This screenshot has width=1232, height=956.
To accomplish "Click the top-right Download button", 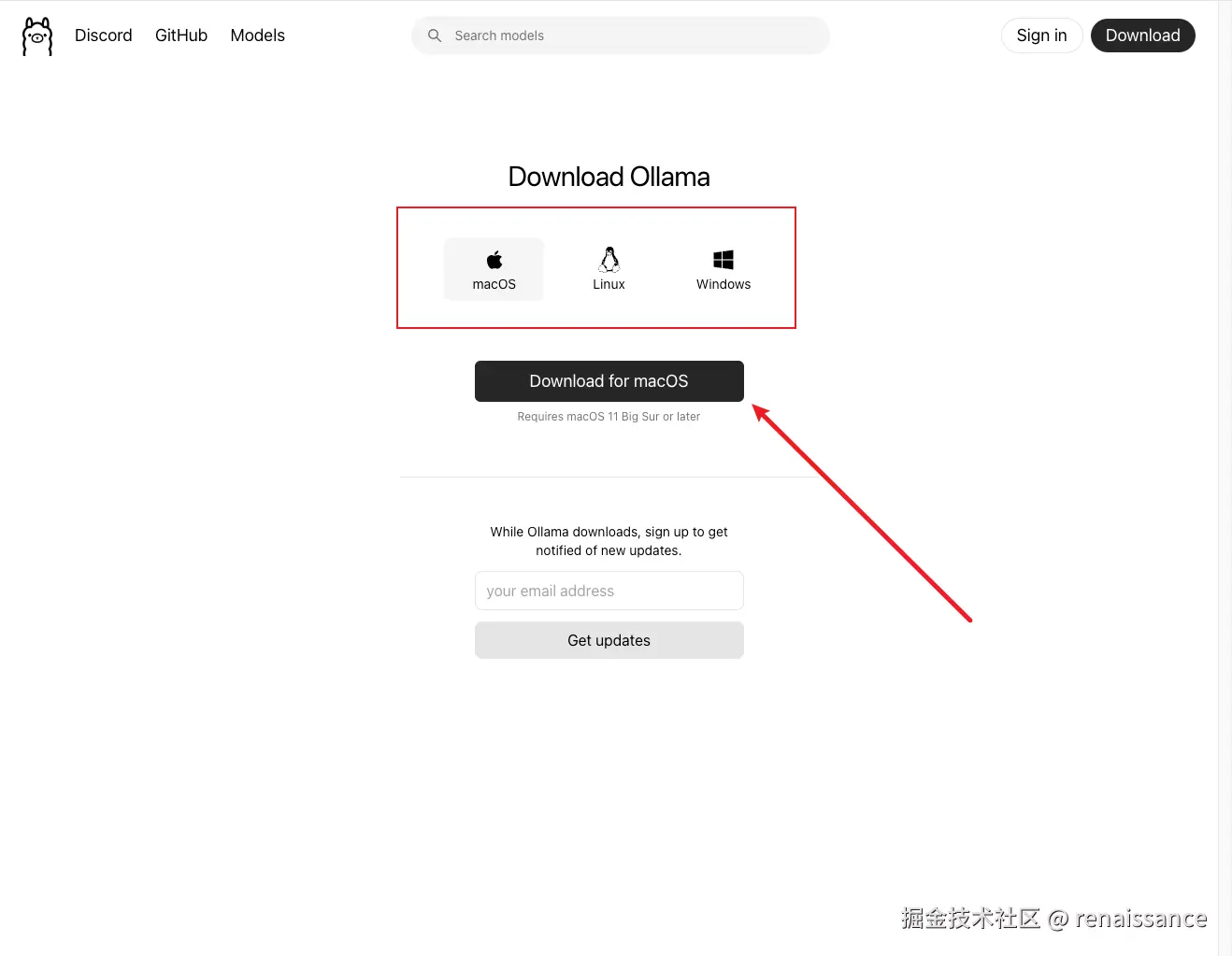I will [1142, 36].
